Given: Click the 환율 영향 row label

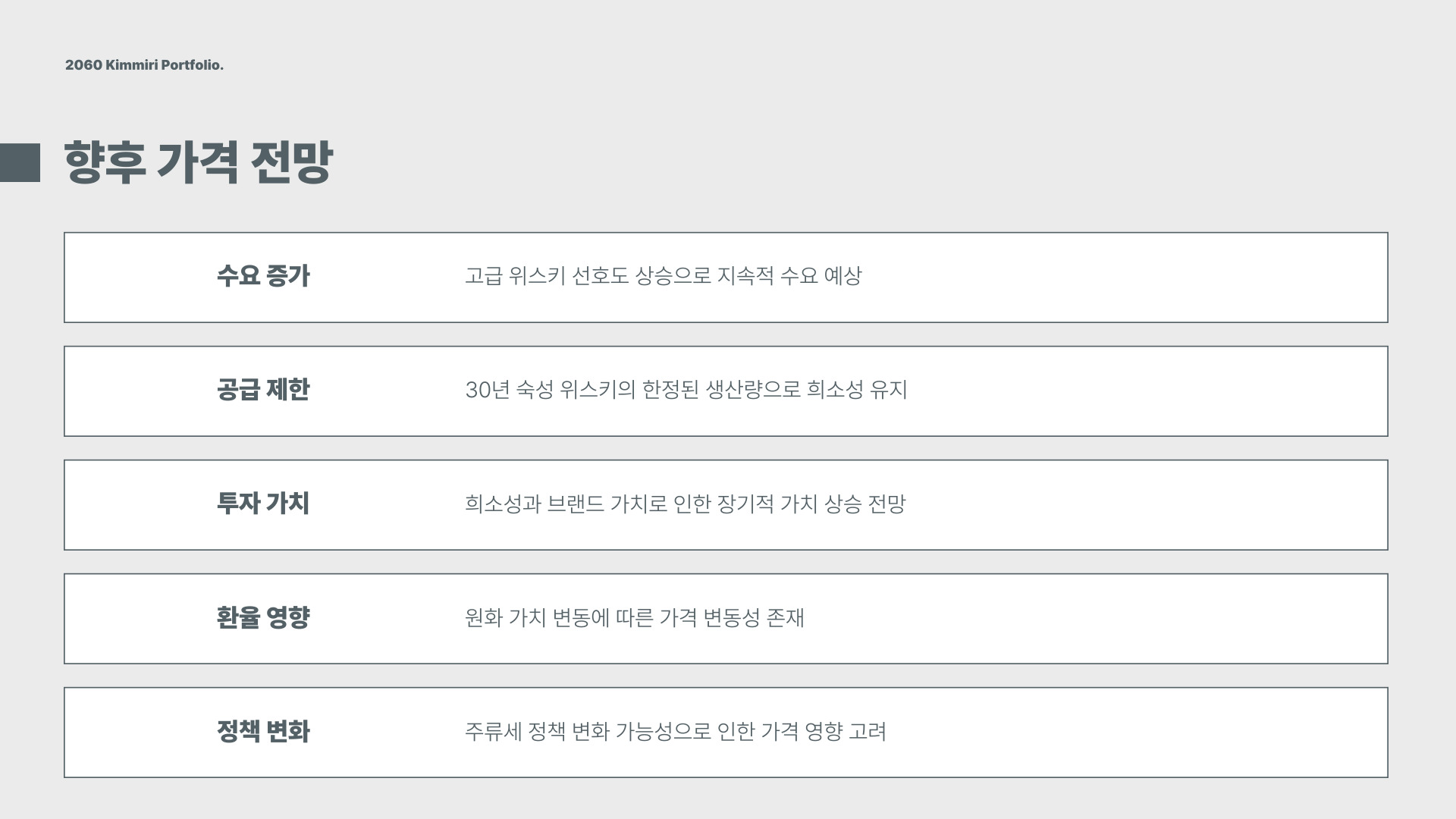Looking at the screenshot, I should pos(263,617).
